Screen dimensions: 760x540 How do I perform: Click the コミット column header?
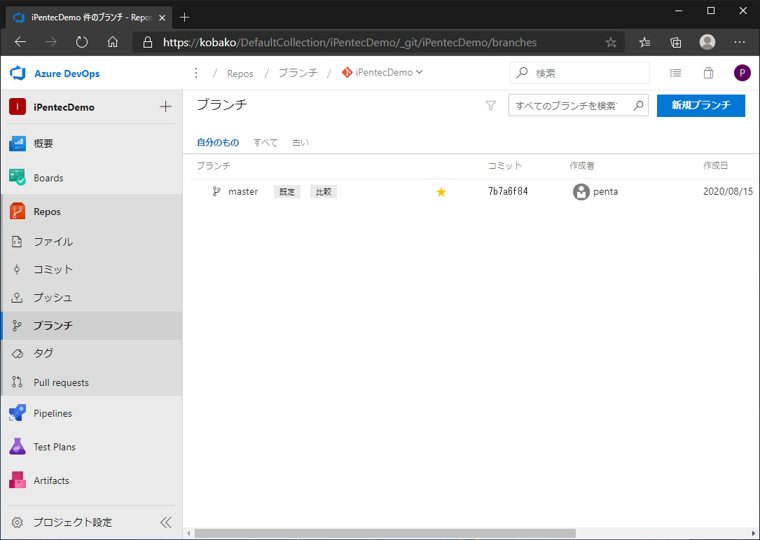pos(505,166)
